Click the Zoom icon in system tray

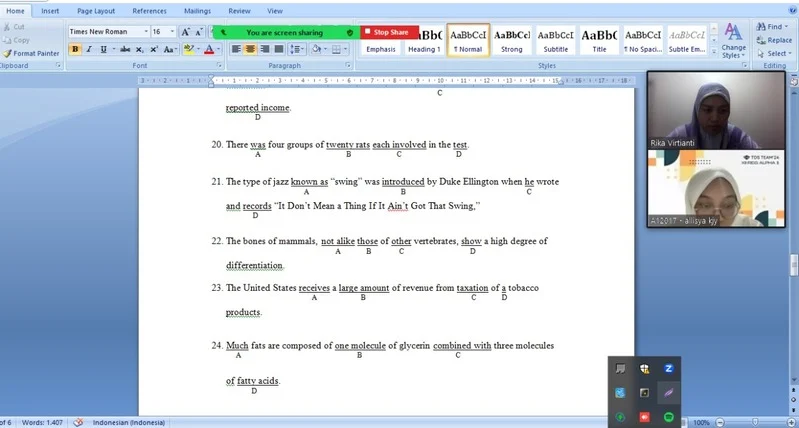pyautogui.click(x=667, y=369)
